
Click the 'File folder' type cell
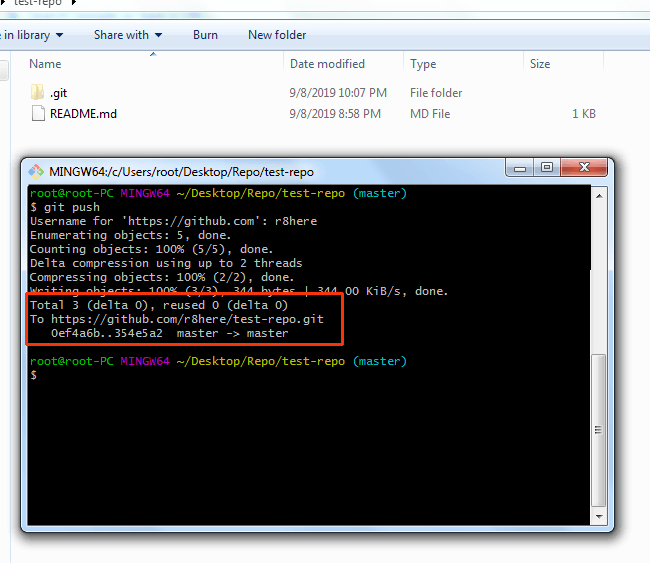click(x=436, y=93)
